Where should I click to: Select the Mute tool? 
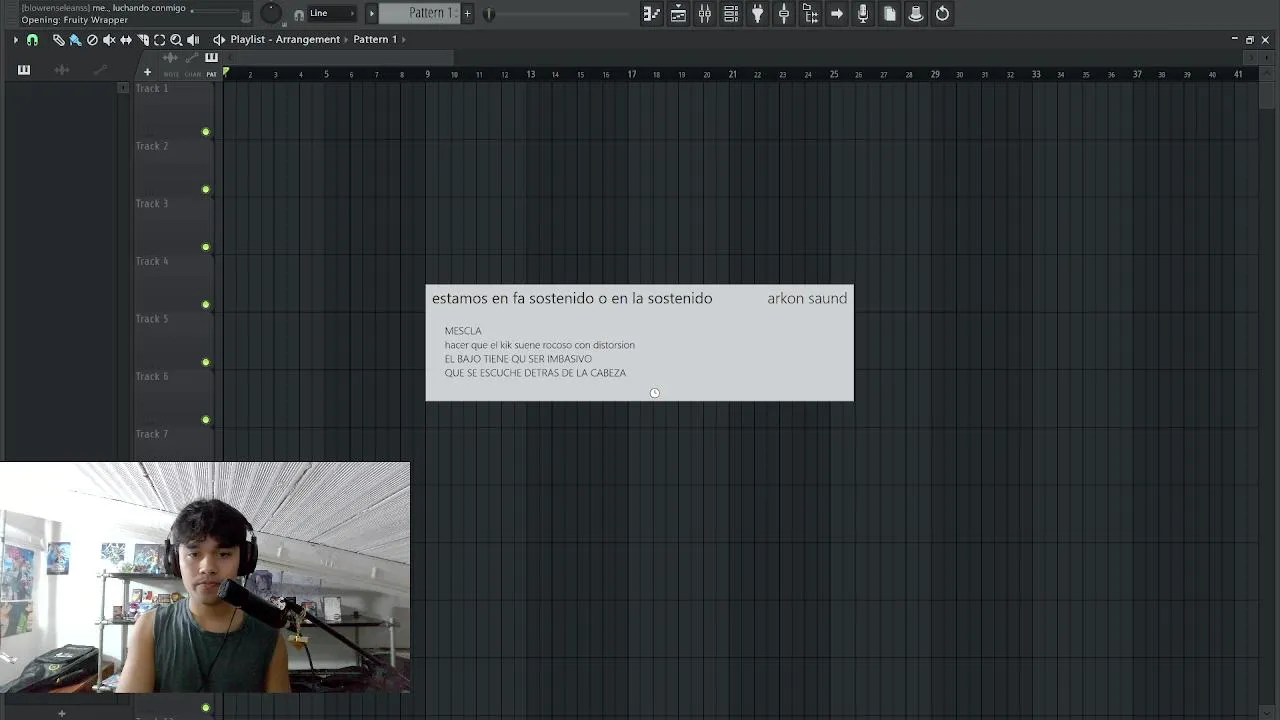pos(109,40)
